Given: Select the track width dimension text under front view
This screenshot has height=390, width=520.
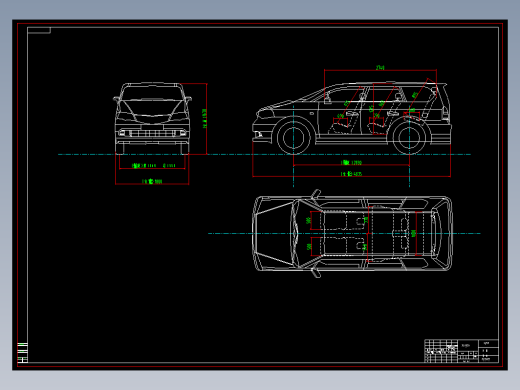Looking at the screenshot, I should (153, 165).
